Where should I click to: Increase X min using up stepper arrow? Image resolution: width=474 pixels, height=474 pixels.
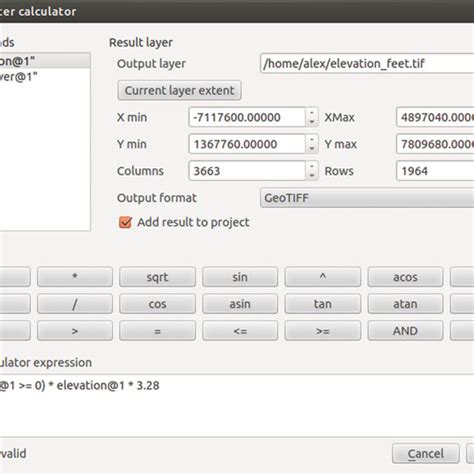click(x=312, y=113)
